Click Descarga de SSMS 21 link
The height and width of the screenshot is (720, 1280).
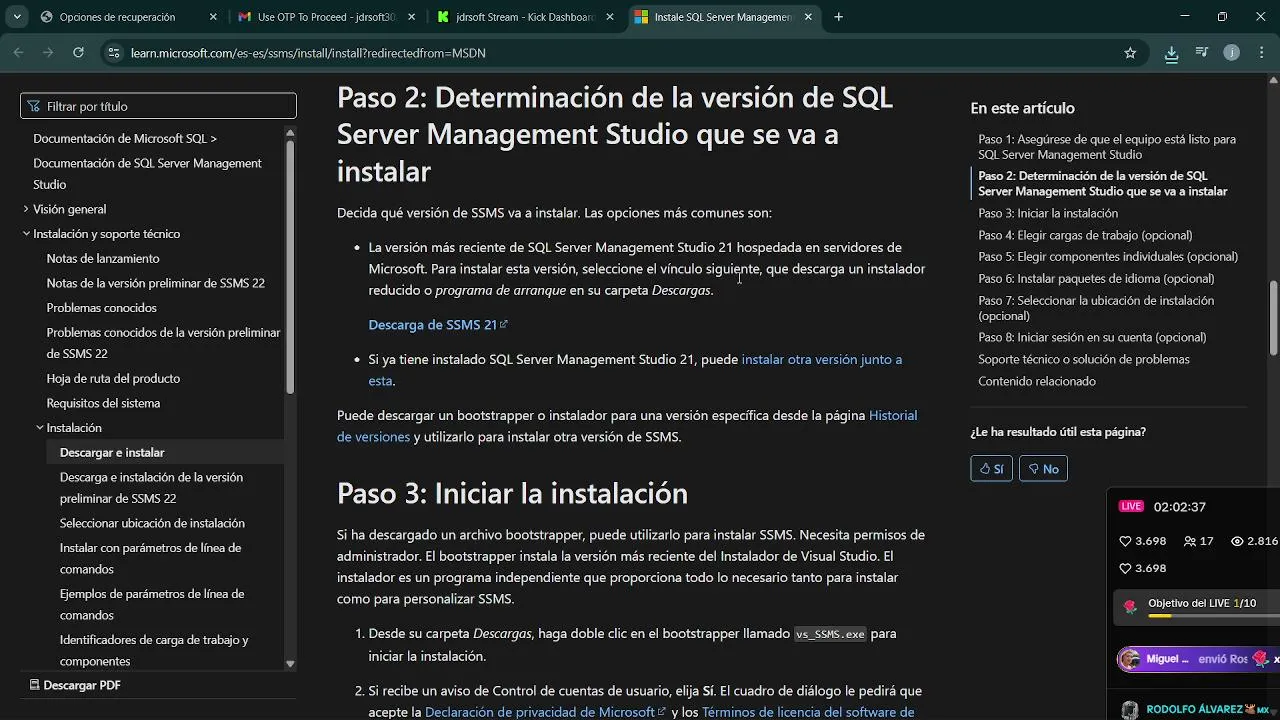[x=438, y=325]
